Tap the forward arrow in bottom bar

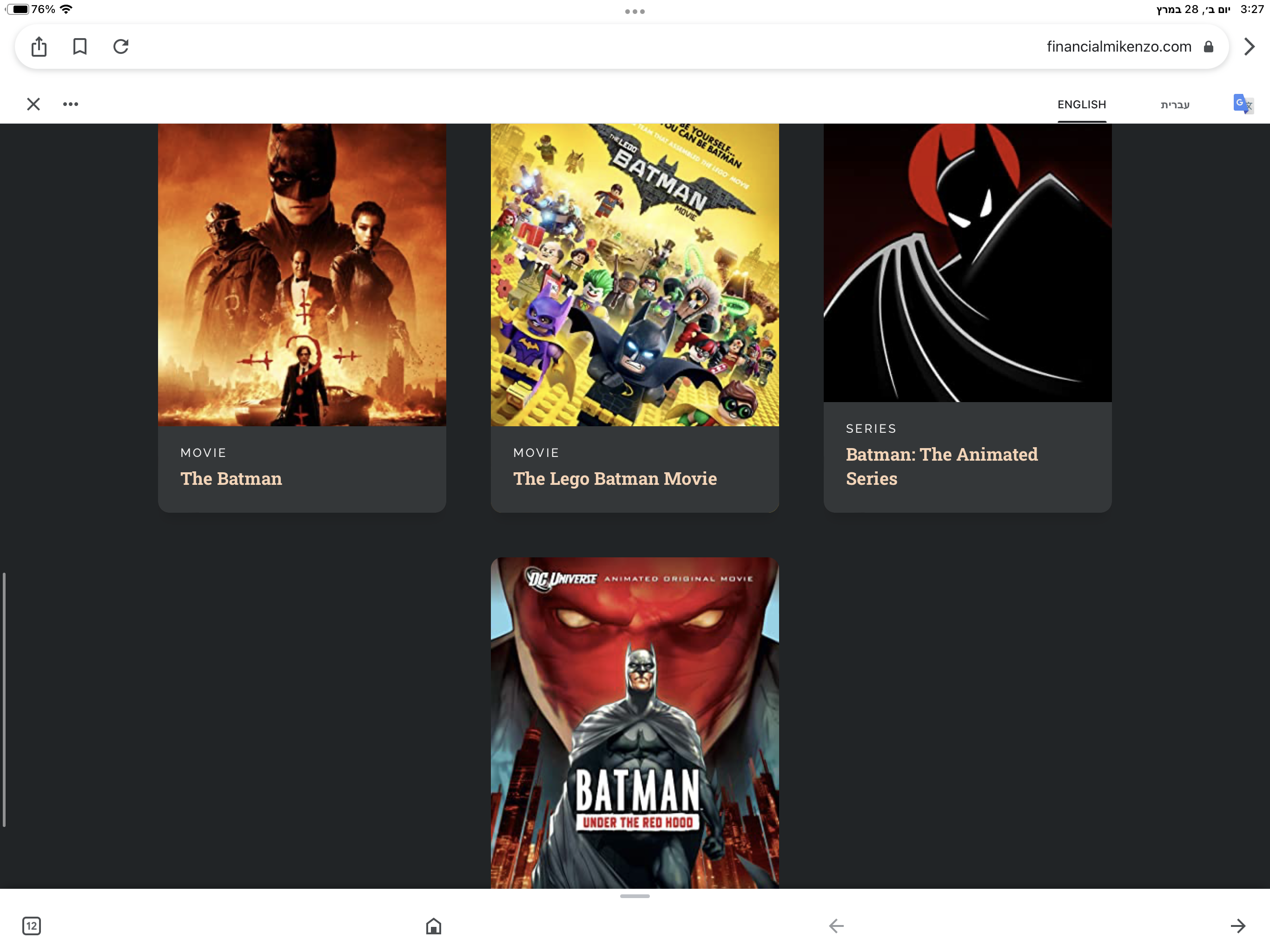[x=1238, y=926]
